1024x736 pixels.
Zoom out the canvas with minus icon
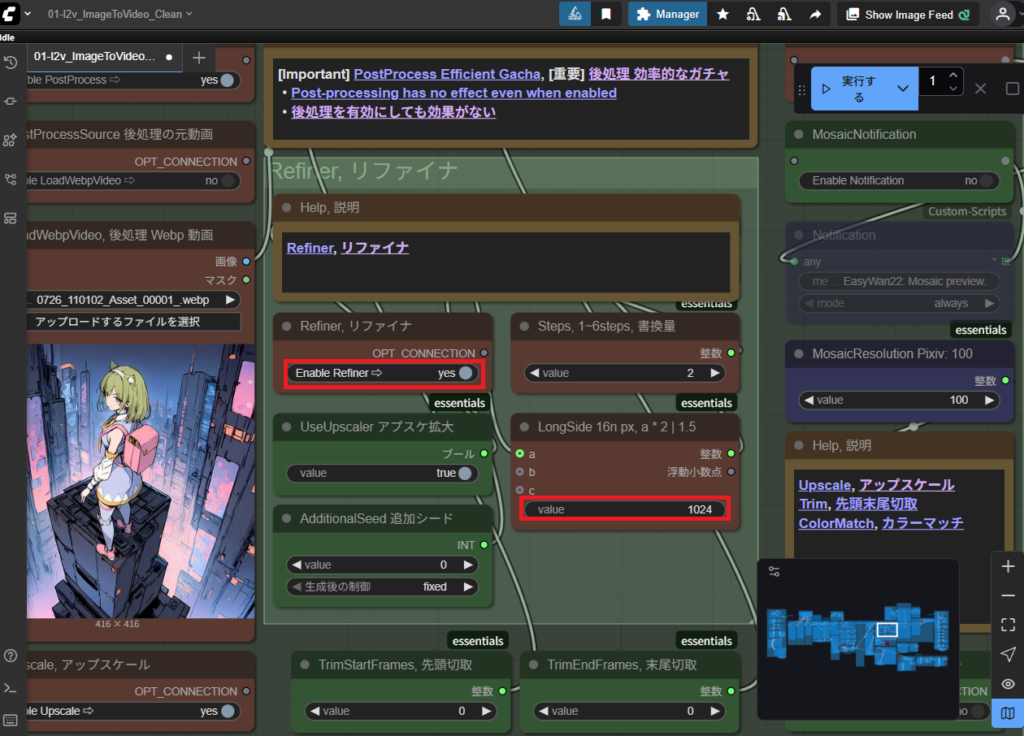tap(1008, 596)
